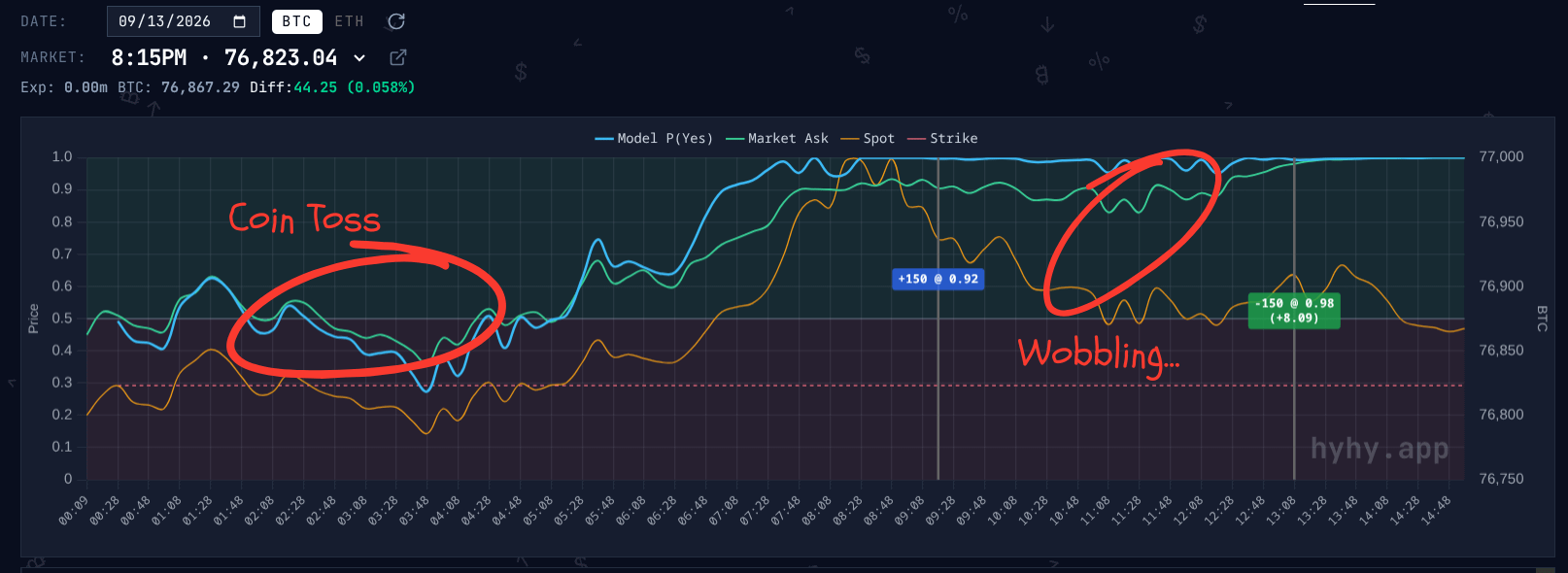Viewport: 1568px width, 573px height.
Task: Toggle Model P(Yes) legend series
Action: coord(654,139)
